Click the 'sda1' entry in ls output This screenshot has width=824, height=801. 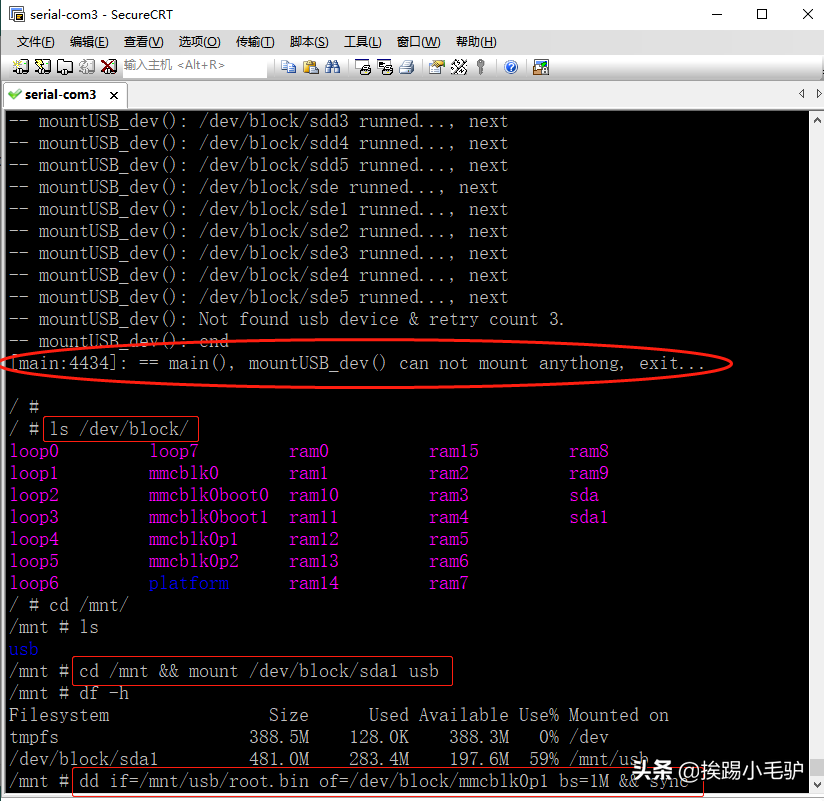click(x=589, y=517)
